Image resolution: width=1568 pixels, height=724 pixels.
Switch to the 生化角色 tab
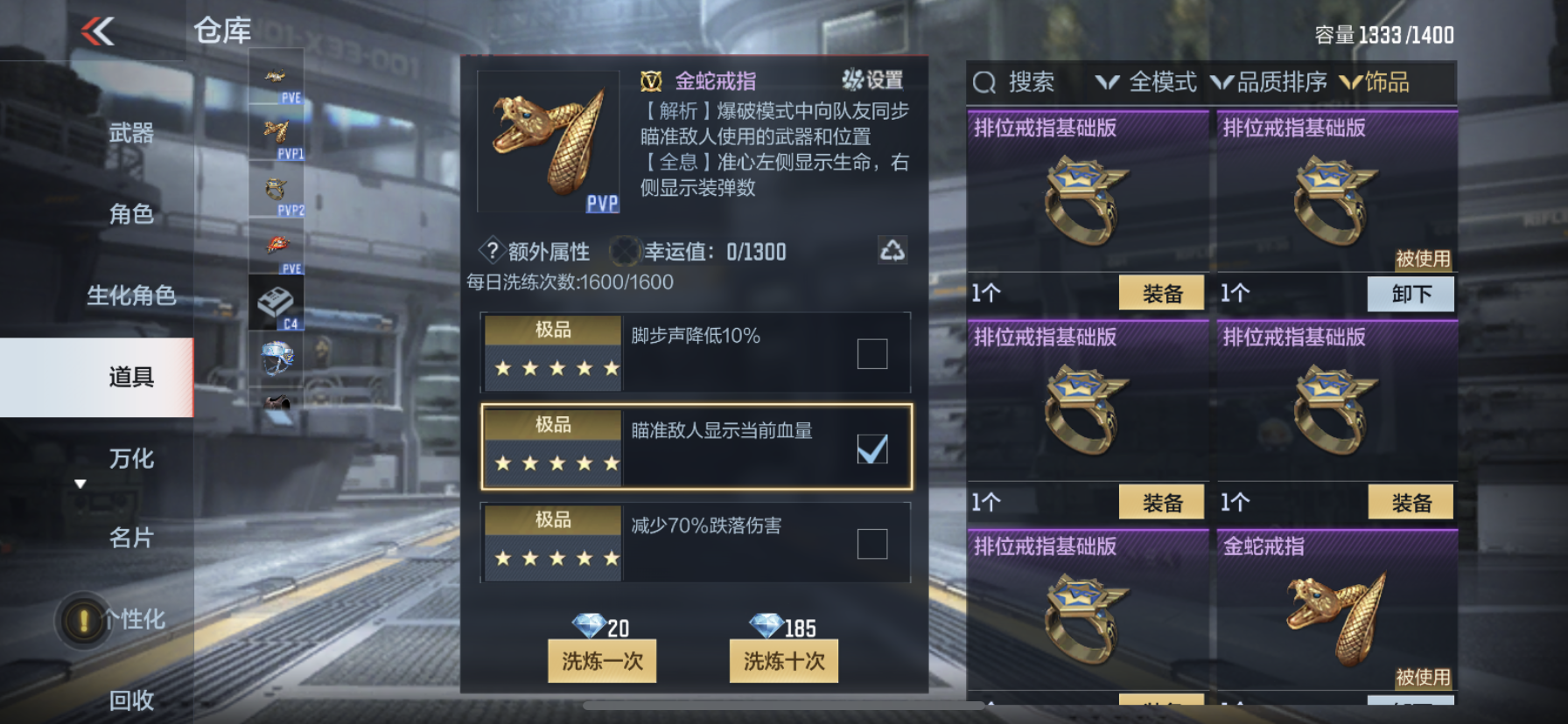click(131, 296)
